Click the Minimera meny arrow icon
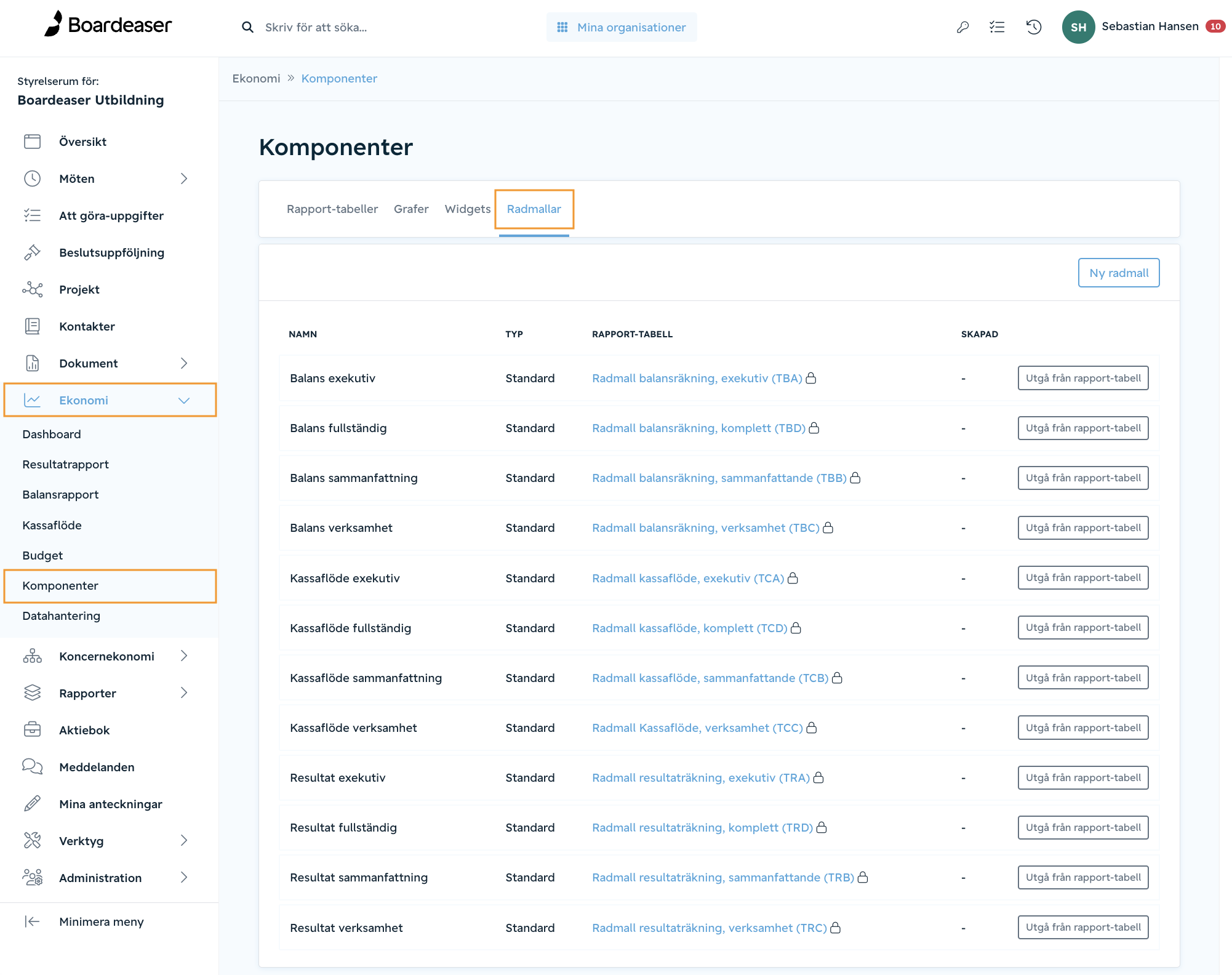This screenshot has width=1232, height=975. pos(32,921)
